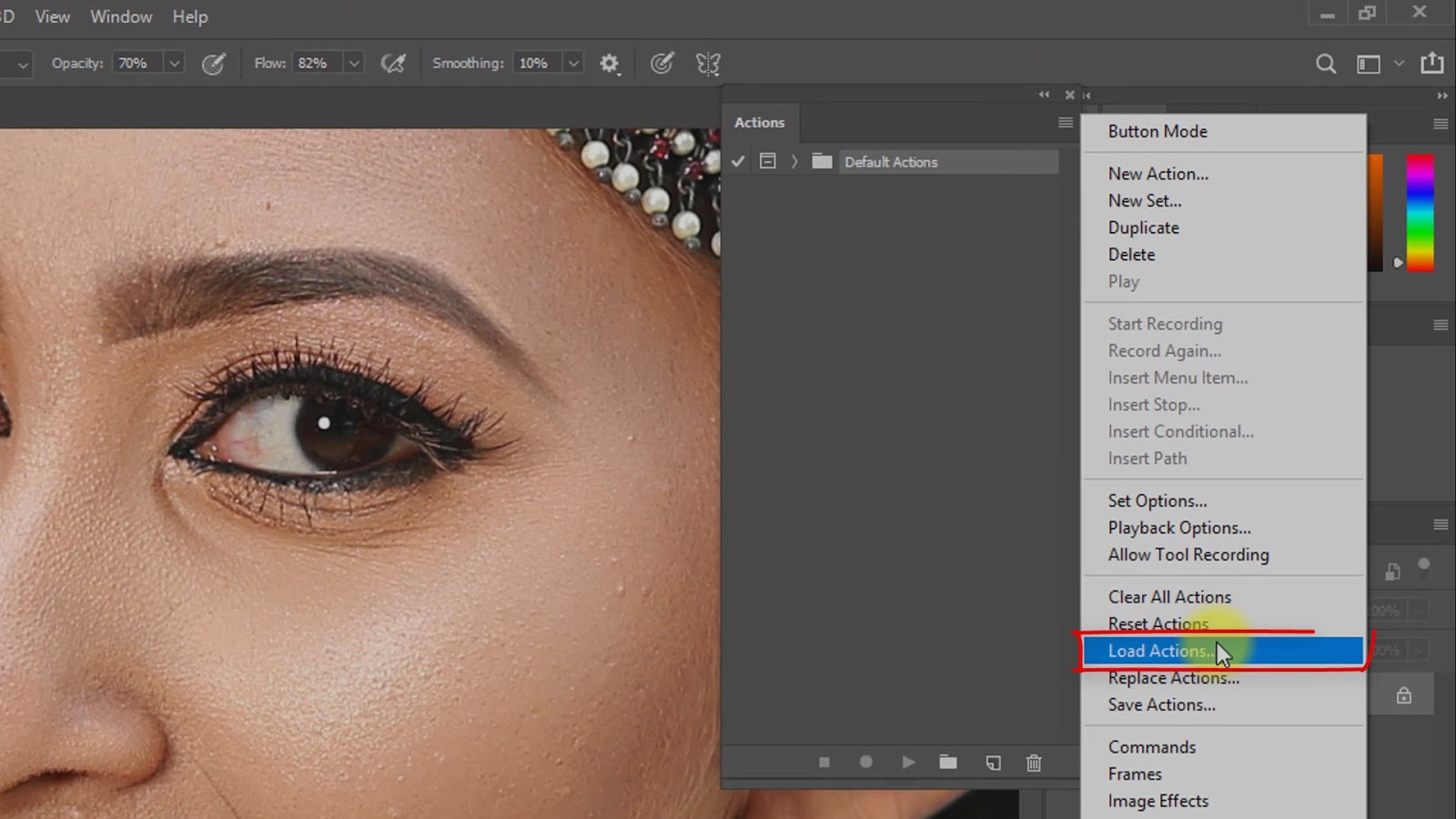Click the symmetry butterfly icon
The width and height of the screenshot is (1456, 819).
(x=708, y=64)
